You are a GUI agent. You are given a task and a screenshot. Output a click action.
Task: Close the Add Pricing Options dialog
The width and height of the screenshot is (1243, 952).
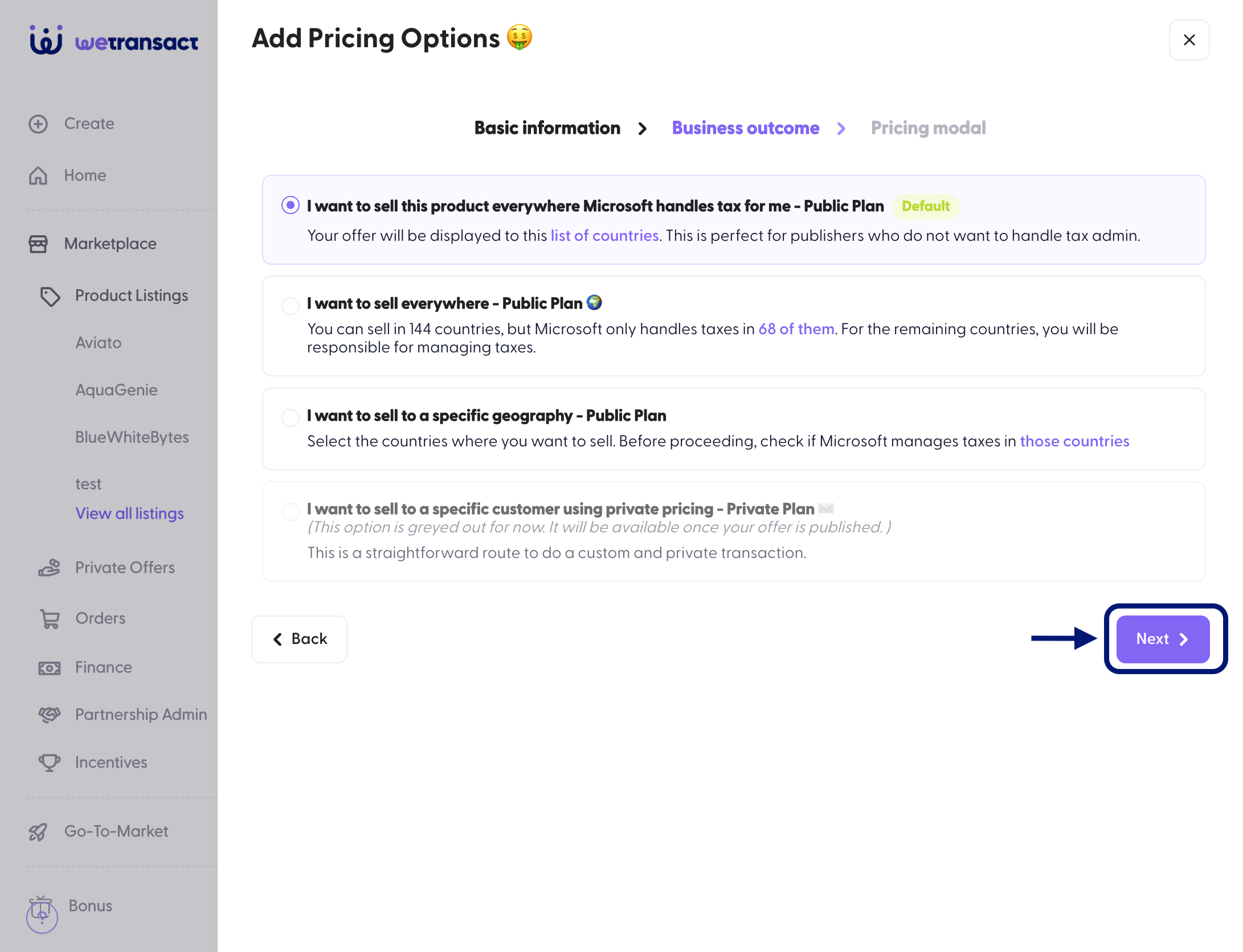click(x=1189, y=40)
